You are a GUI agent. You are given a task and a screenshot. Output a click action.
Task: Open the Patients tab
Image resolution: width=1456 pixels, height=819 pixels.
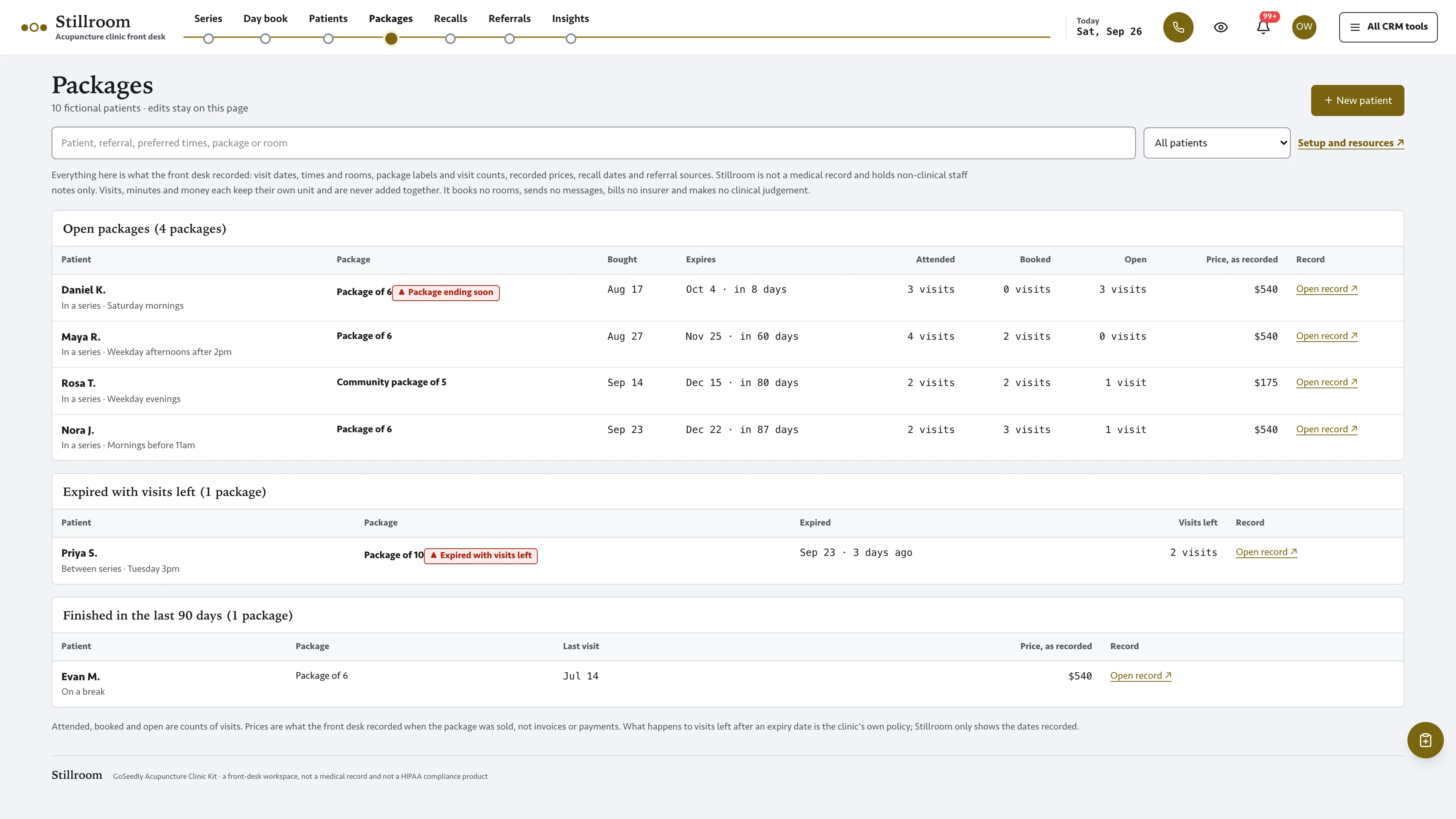328,19
